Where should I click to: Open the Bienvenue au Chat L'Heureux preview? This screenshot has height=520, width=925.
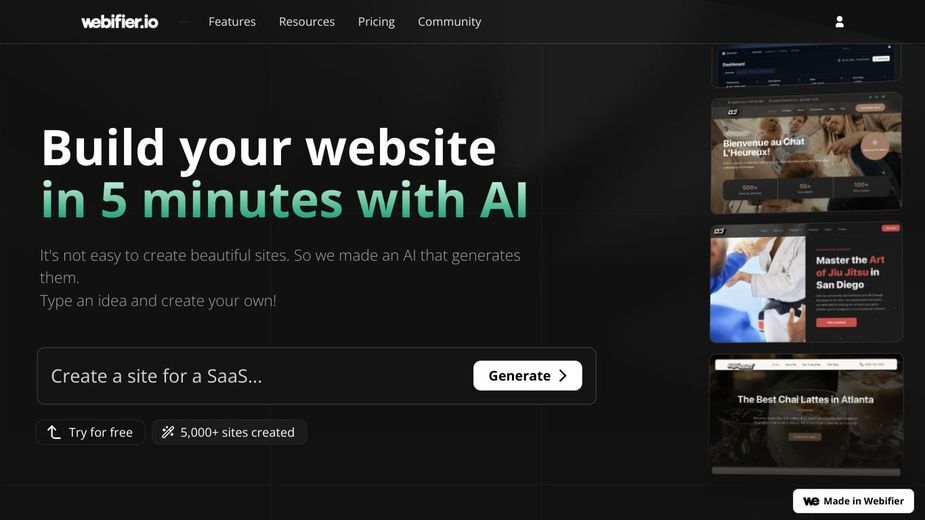click(806, 153)
